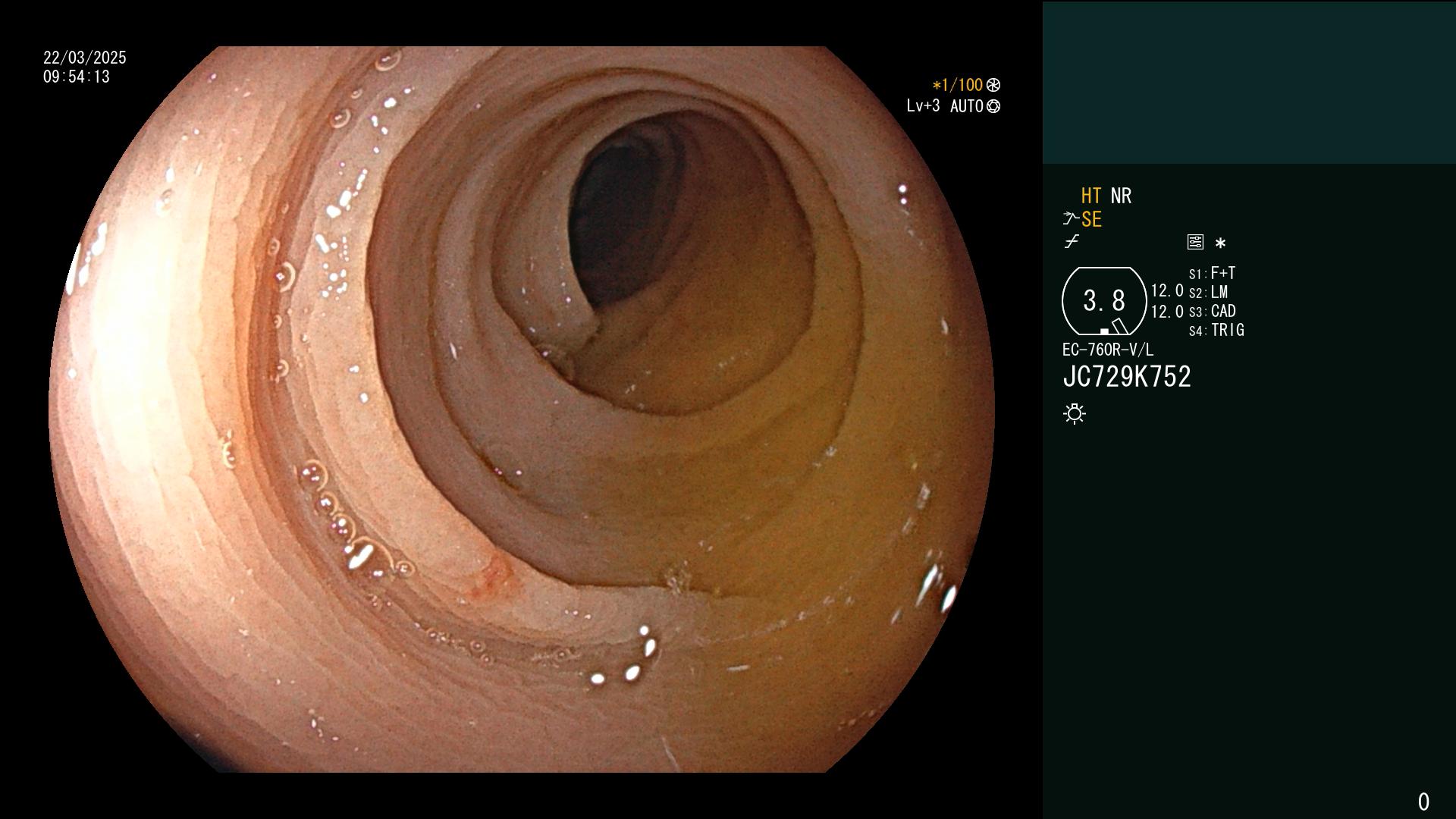Click the empty teal panel above the HT indicator
This screenshot has width=1456, height=819.
tap(1249, 83)
